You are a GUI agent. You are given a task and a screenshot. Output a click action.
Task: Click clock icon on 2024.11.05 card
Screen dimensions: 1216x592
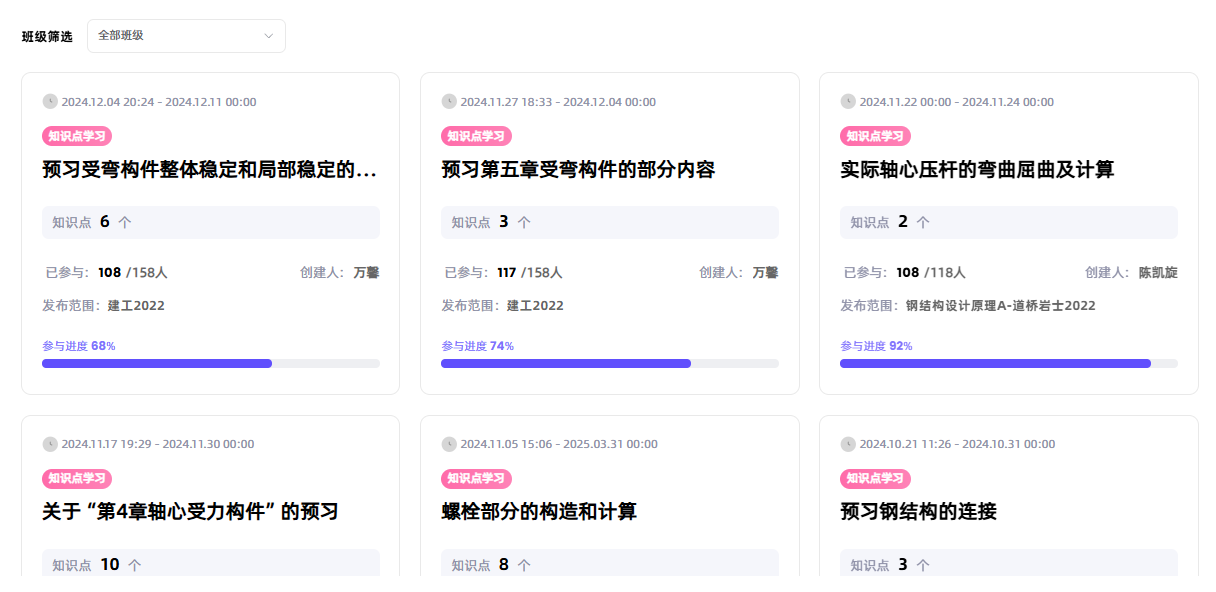pos(449,444)
